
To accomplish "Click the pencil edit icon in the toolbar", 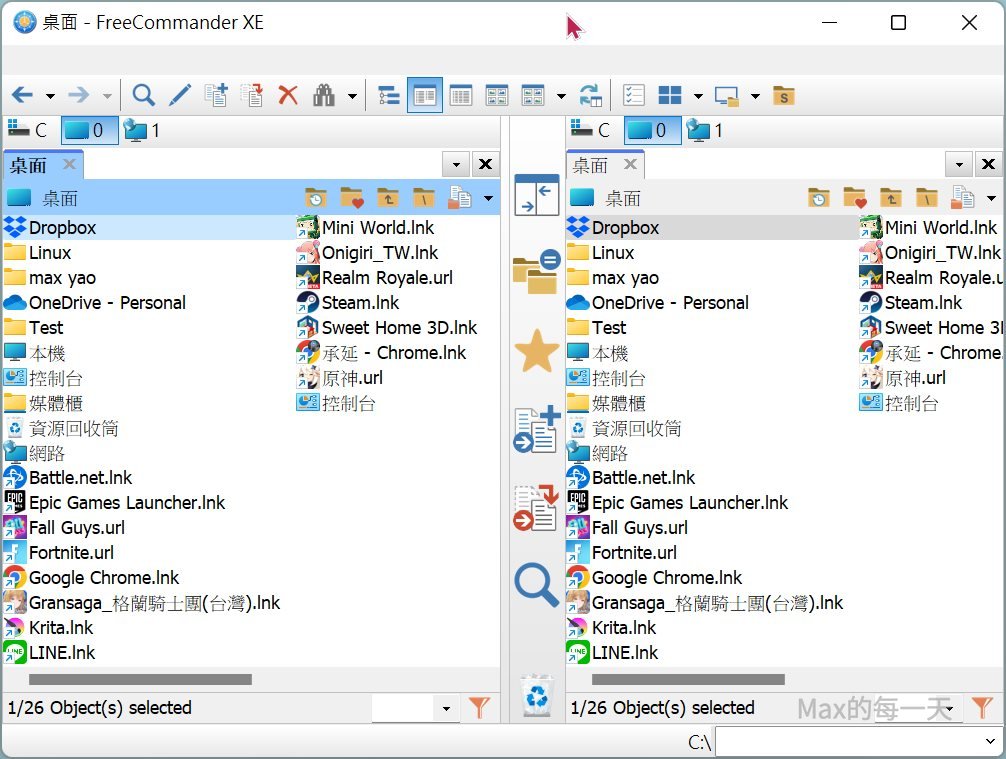I will (180, 95).
